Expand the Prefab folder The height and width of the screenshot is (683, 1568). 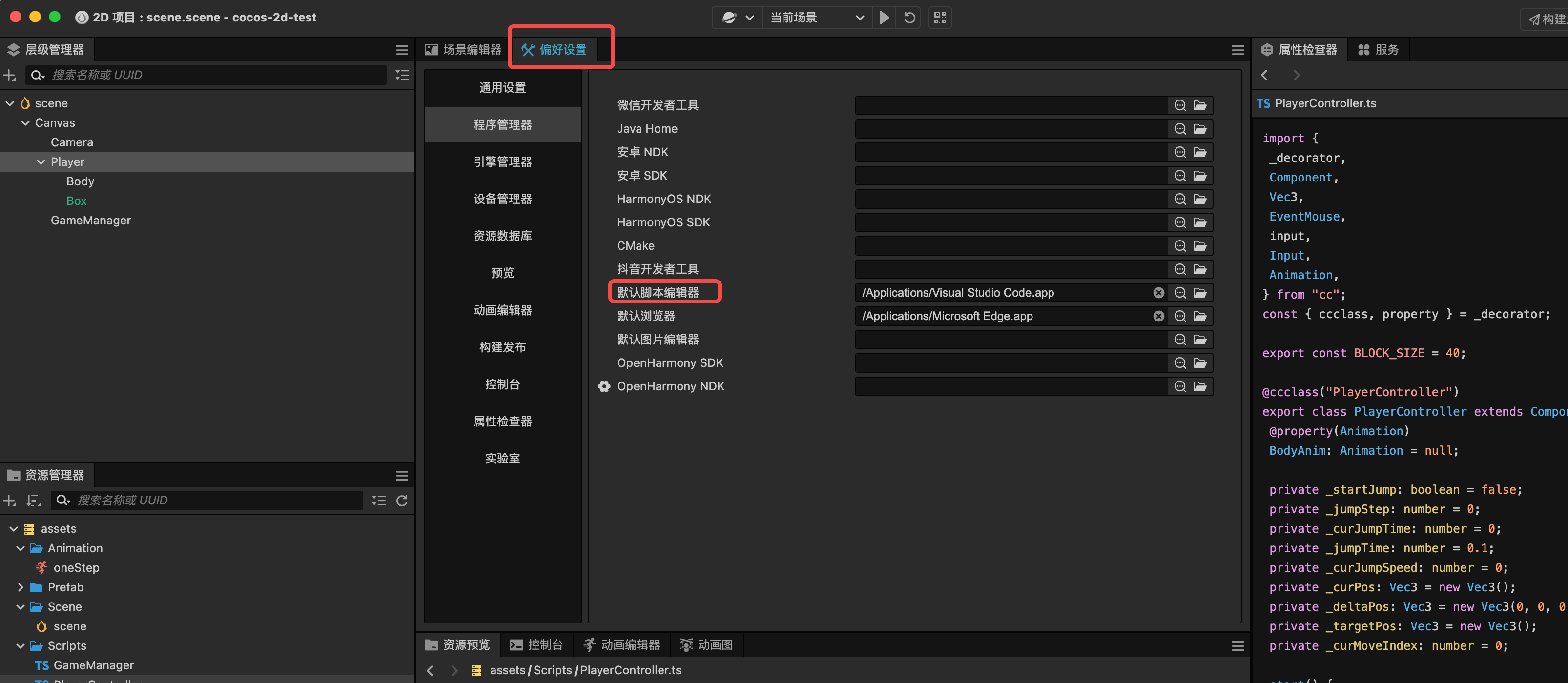[x=21, y=587]
